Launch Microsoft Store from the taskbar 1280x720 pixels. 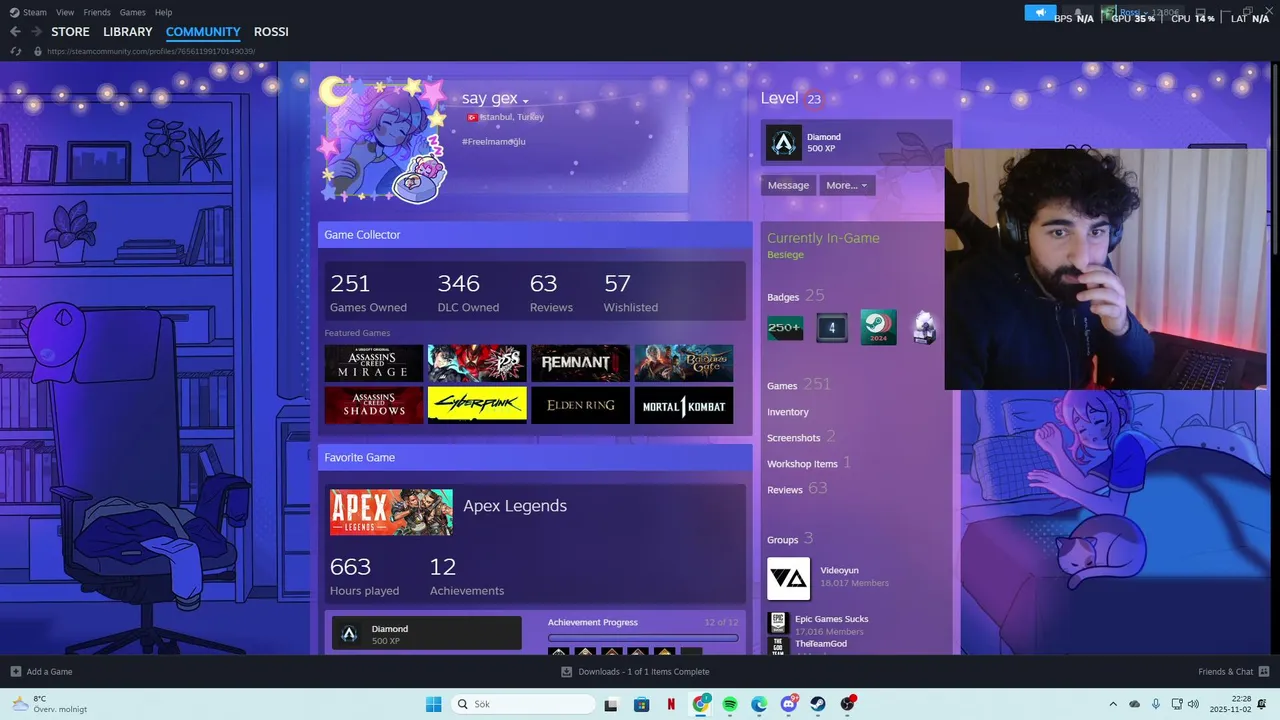pos(642,704)
